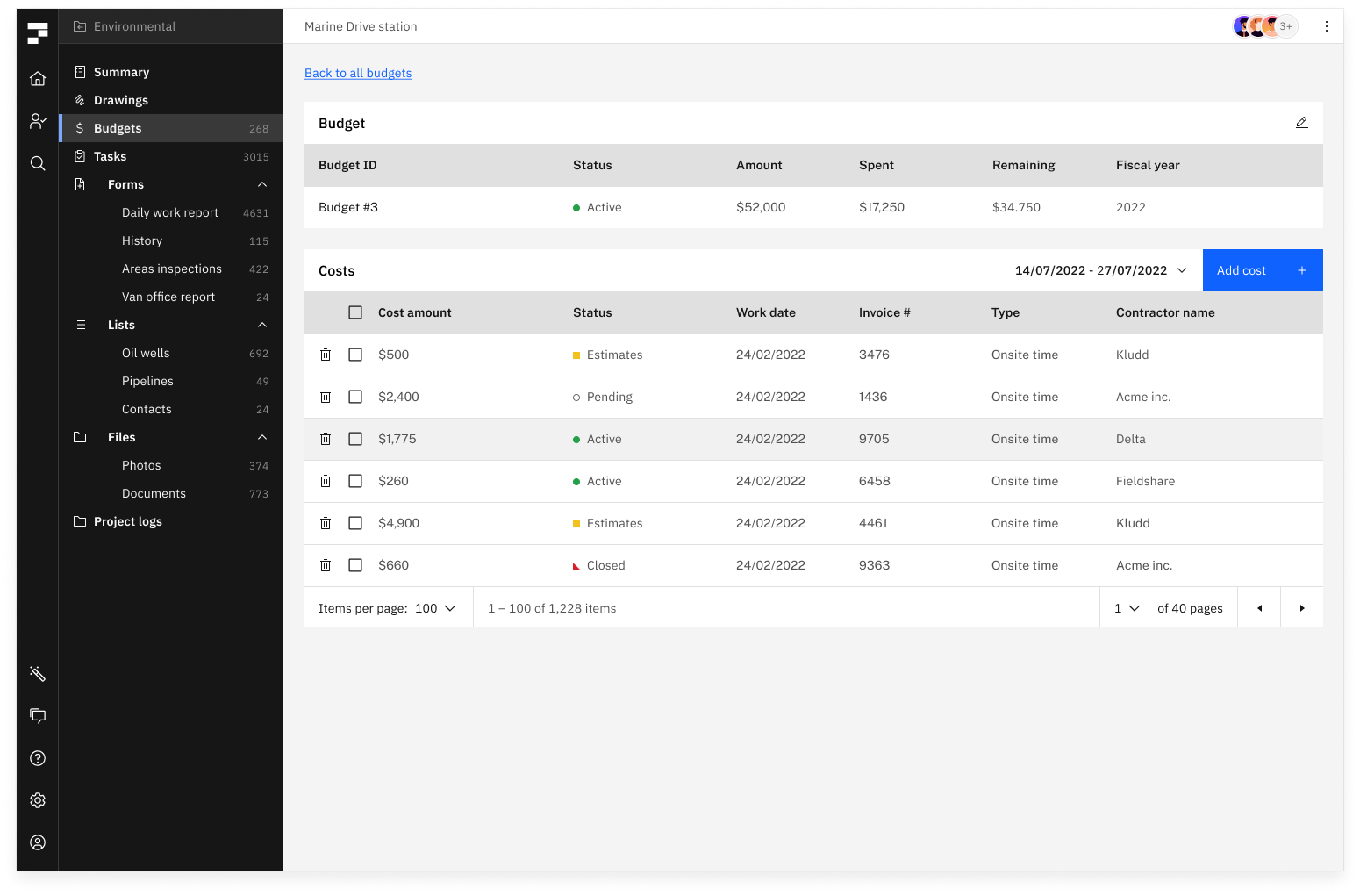Go to next page arrow
Image resolution: width=1360 pixels, height=896 pixels.
click(x=1301, y=608)
